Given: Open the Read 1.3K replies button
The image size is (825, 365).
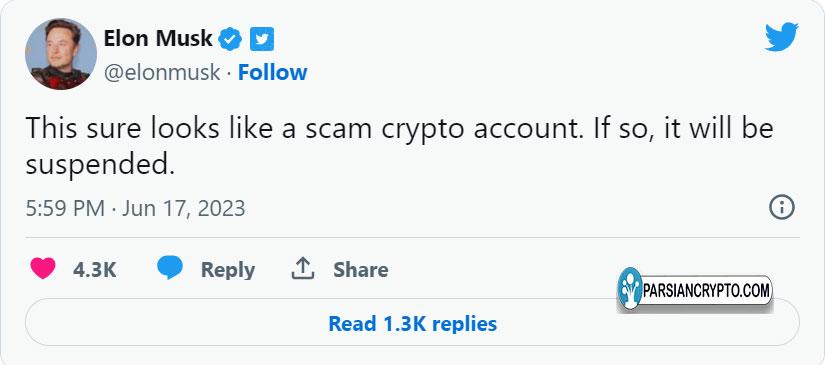Looking at the screenshot, I should pos(412,322).
